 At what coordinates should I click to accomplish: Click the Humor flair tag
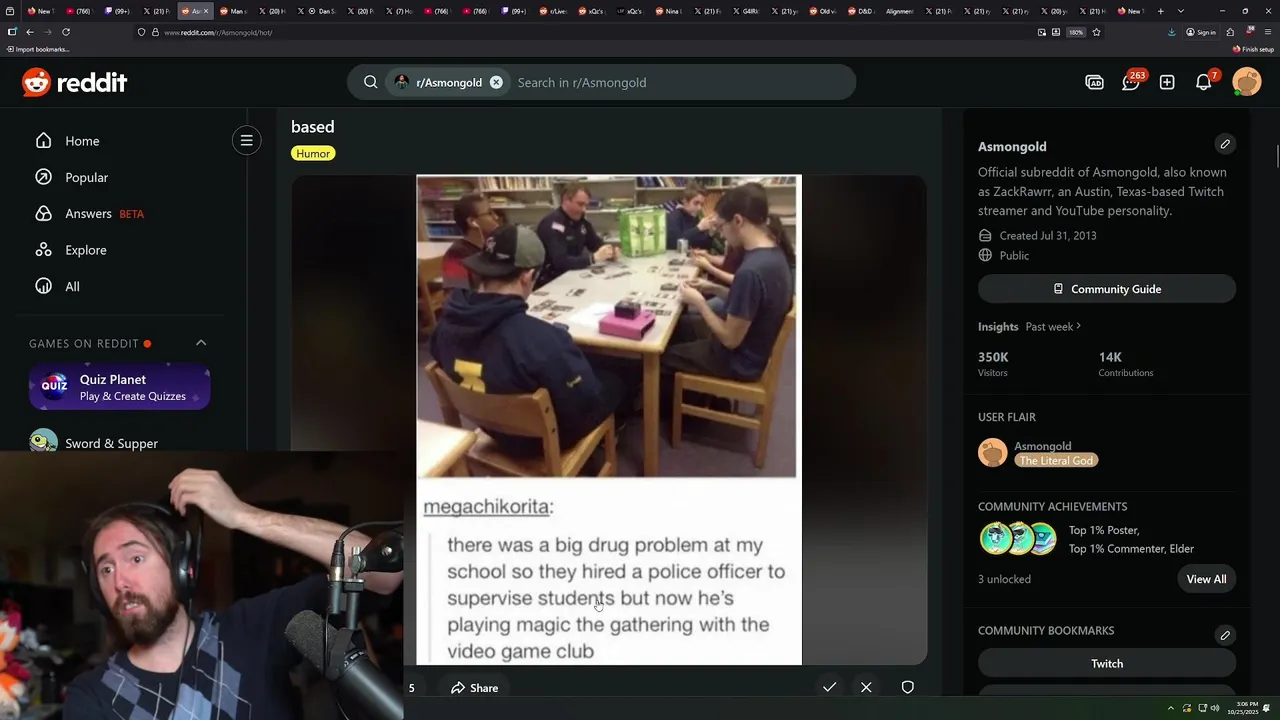point(313,153)
